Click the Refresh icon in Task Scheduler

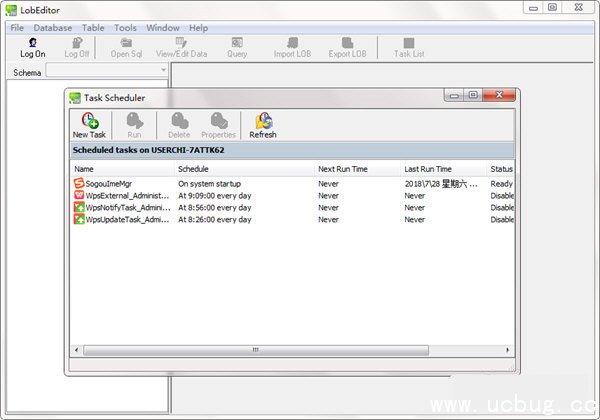[x=263, y=120]
